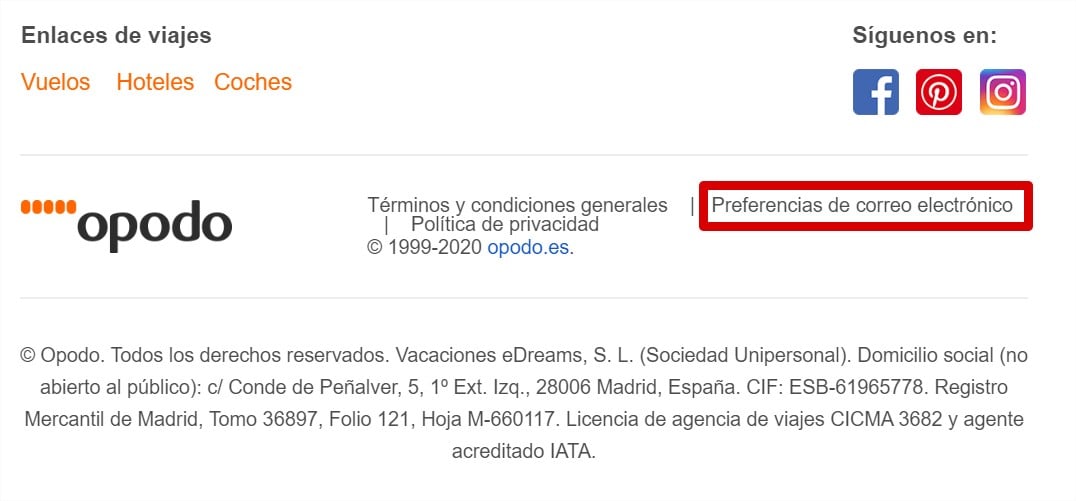Go to Hoteles

point(155,82)
